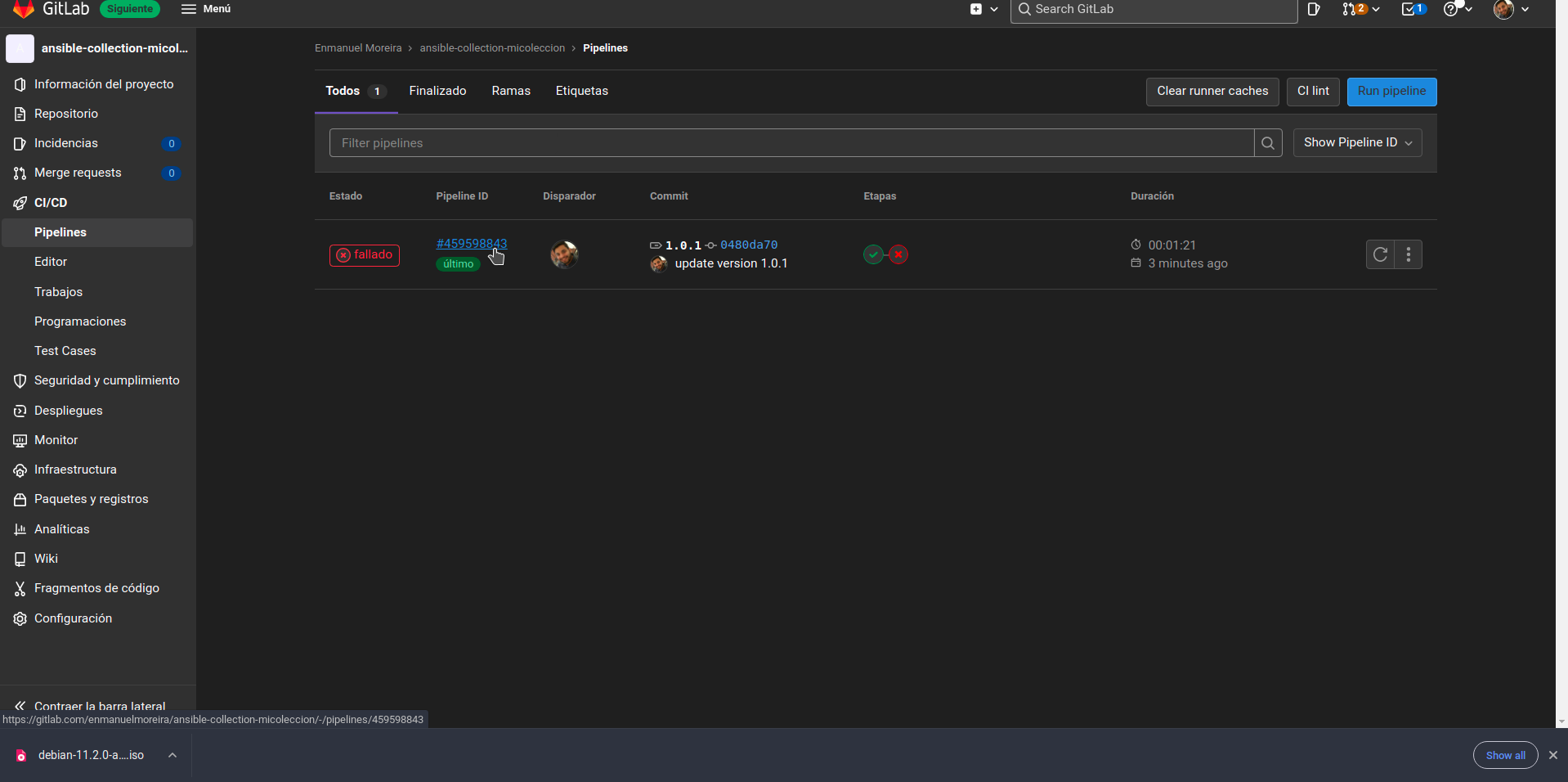
Task: Click the trigger user avatar
Action: tap(564, 254)
